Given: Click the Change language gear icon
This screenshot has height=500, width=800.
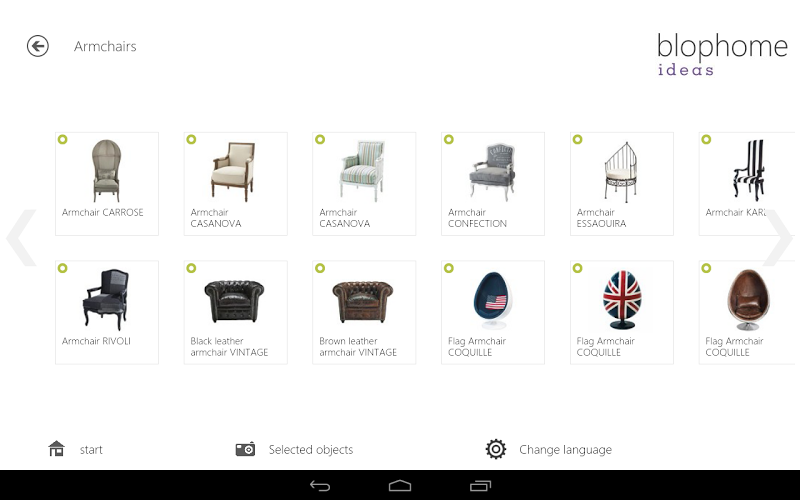Looking at the screenshot, I should pyautogui.click(x=495, y=449).
